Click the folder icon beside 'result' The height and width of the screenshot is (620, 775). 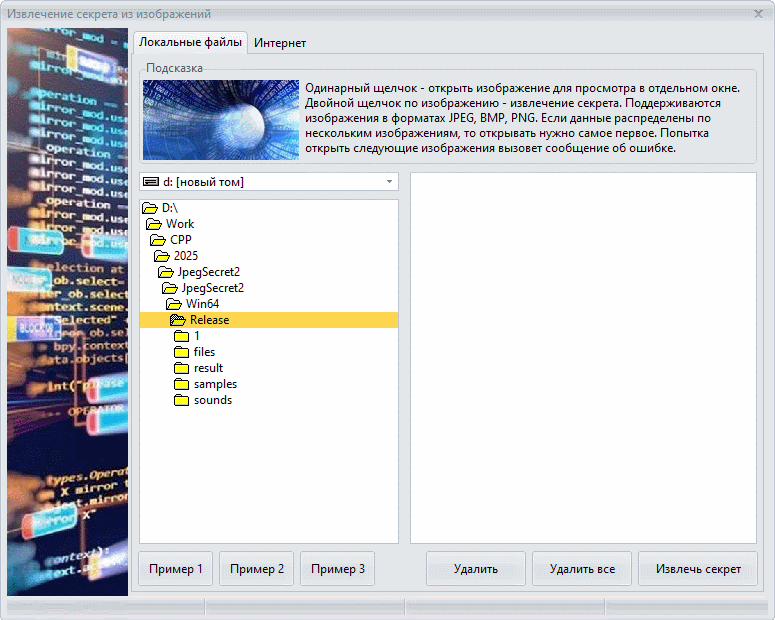181,368
